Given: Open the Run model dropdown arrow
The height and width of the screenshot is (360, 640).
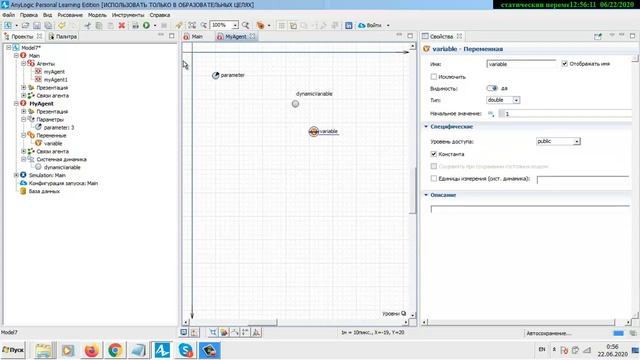Looking at the screenshot, I should [x=155, y=25].
